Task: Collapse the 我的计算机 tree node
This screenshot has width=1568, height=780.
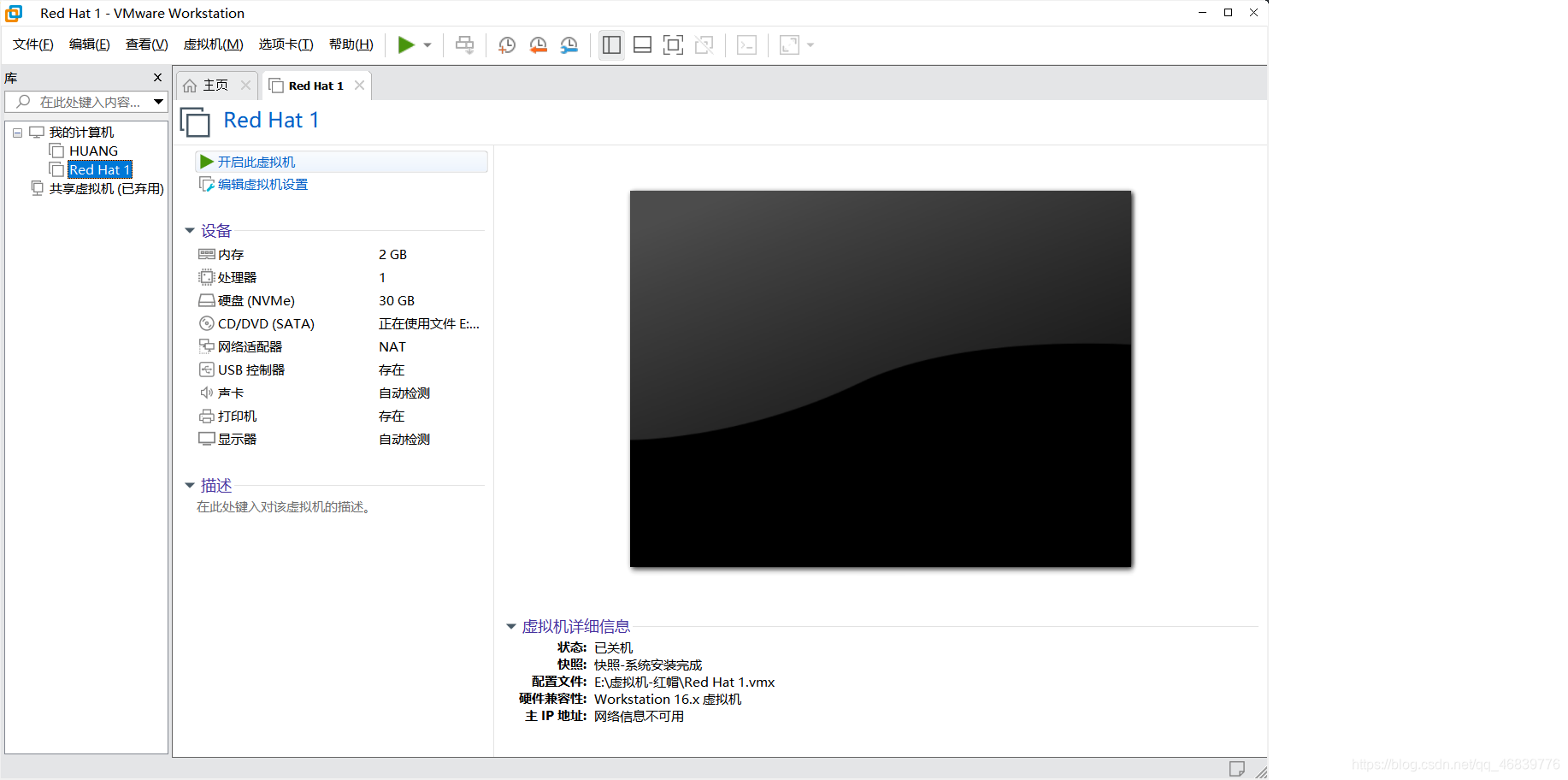Action: point(17,133)
